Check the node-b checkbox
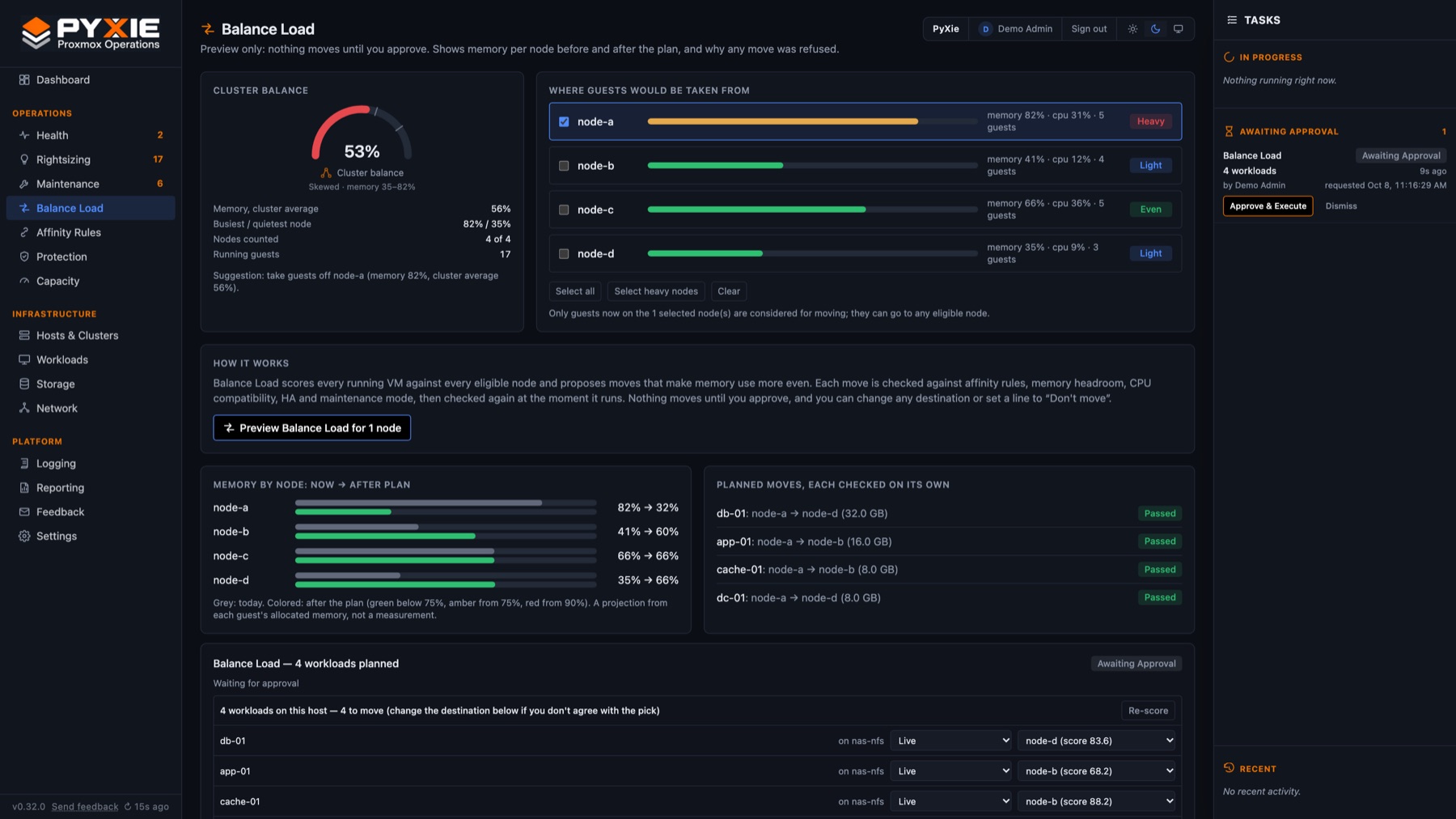 564,166
